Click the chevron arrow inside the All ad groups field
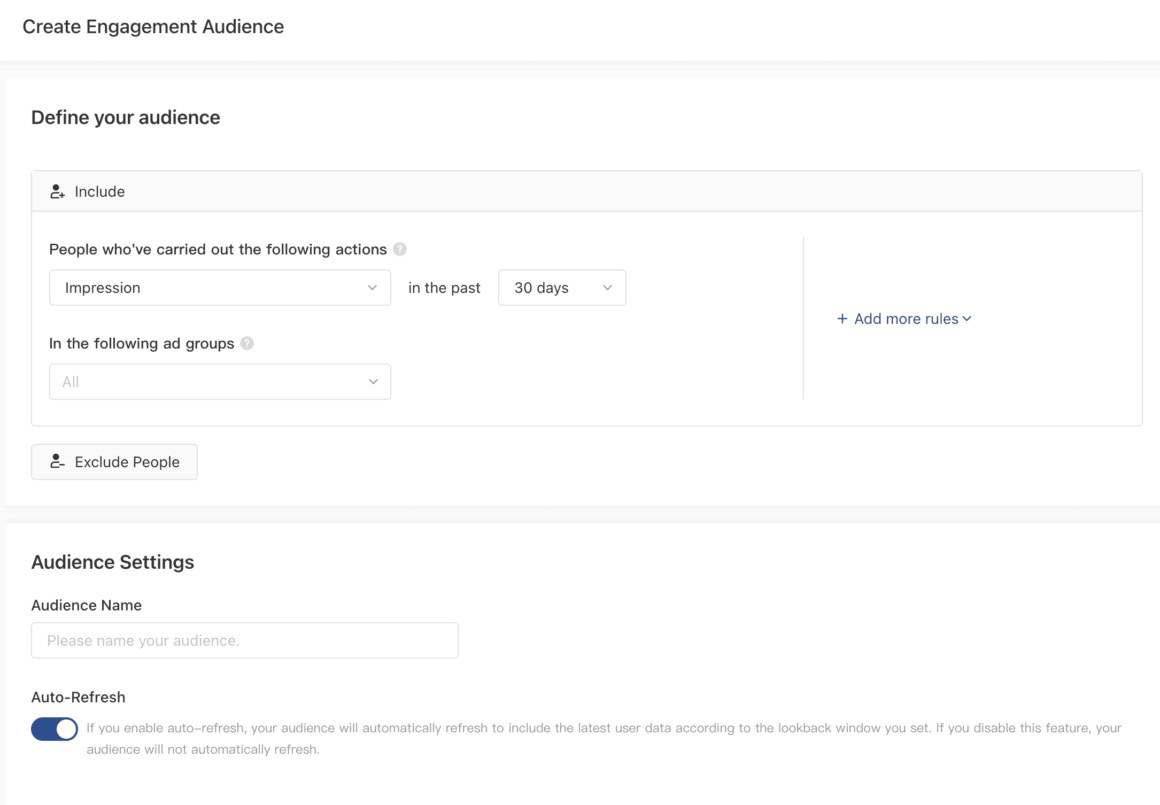The height and width of the screenshot is (805, 1160). (373, 382)
